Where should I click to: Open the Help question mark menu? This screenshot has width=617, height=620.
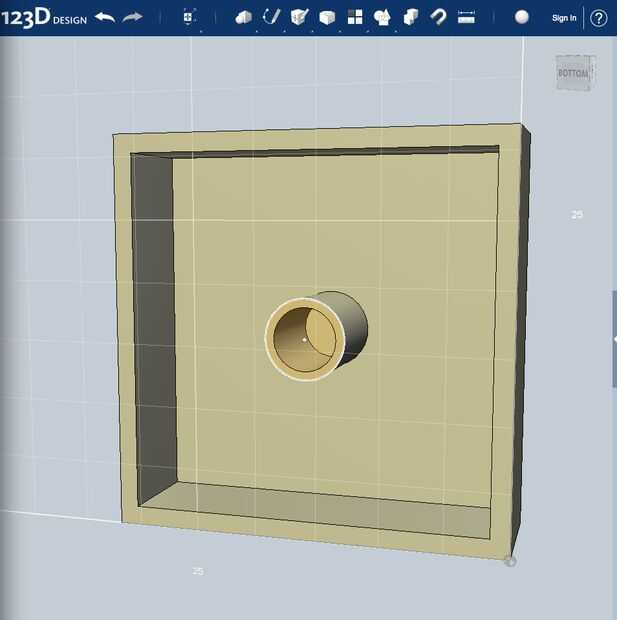[598, 18]
